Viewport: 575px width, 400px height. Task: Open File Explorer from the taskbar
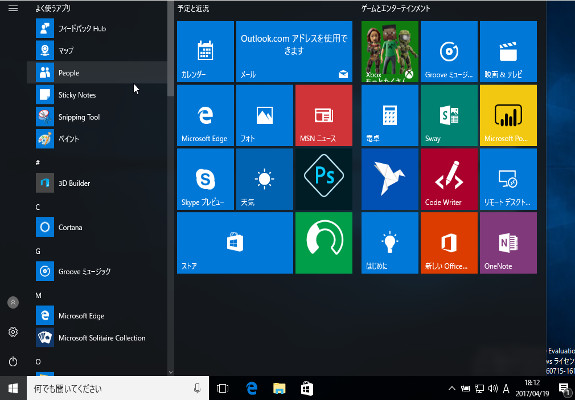pos(279,388)
